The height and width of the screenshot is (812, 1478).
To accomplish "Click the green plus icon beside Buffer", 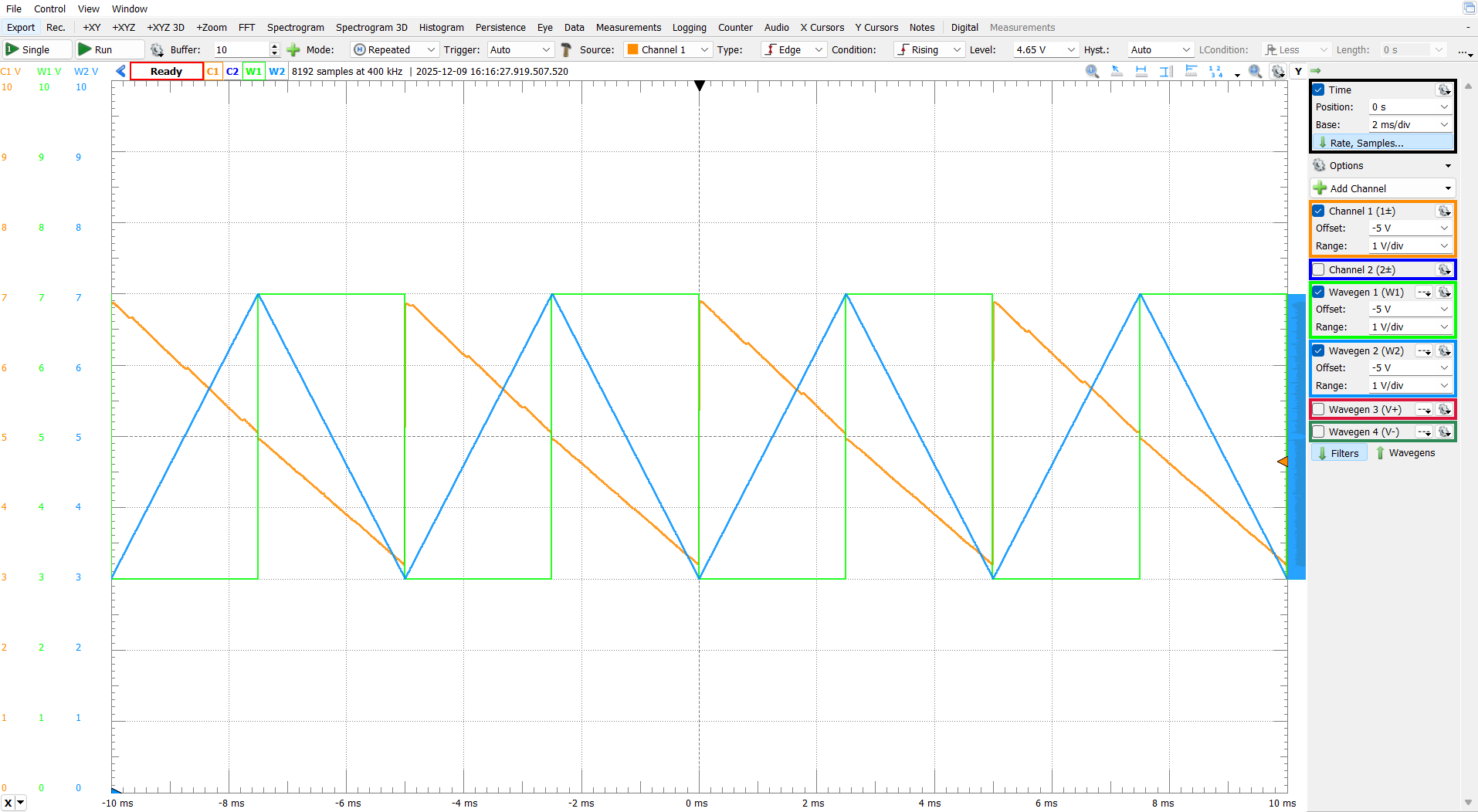I will 293,50.
